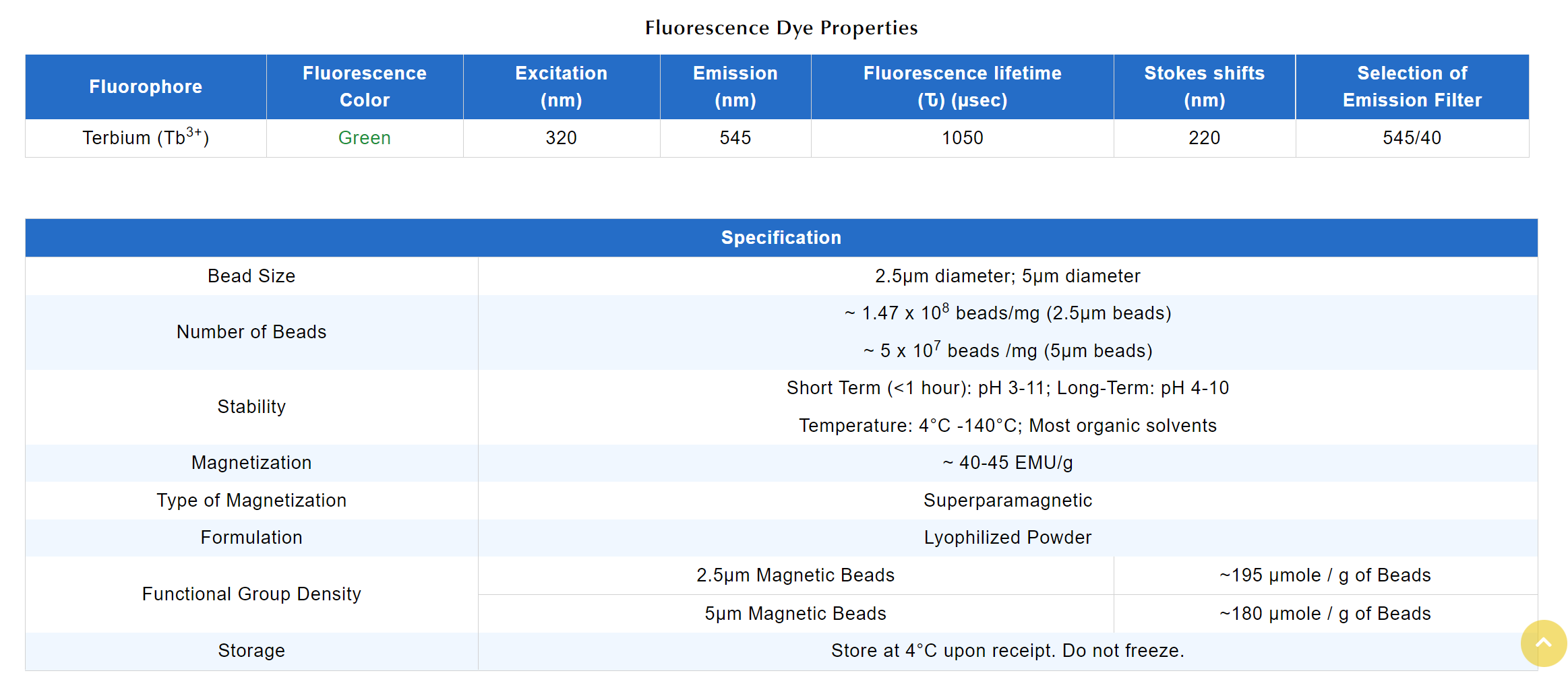Click the Selection of Emission Filter header
This screenshot has width=1568, height=698.
click(x=1412, y=87)
